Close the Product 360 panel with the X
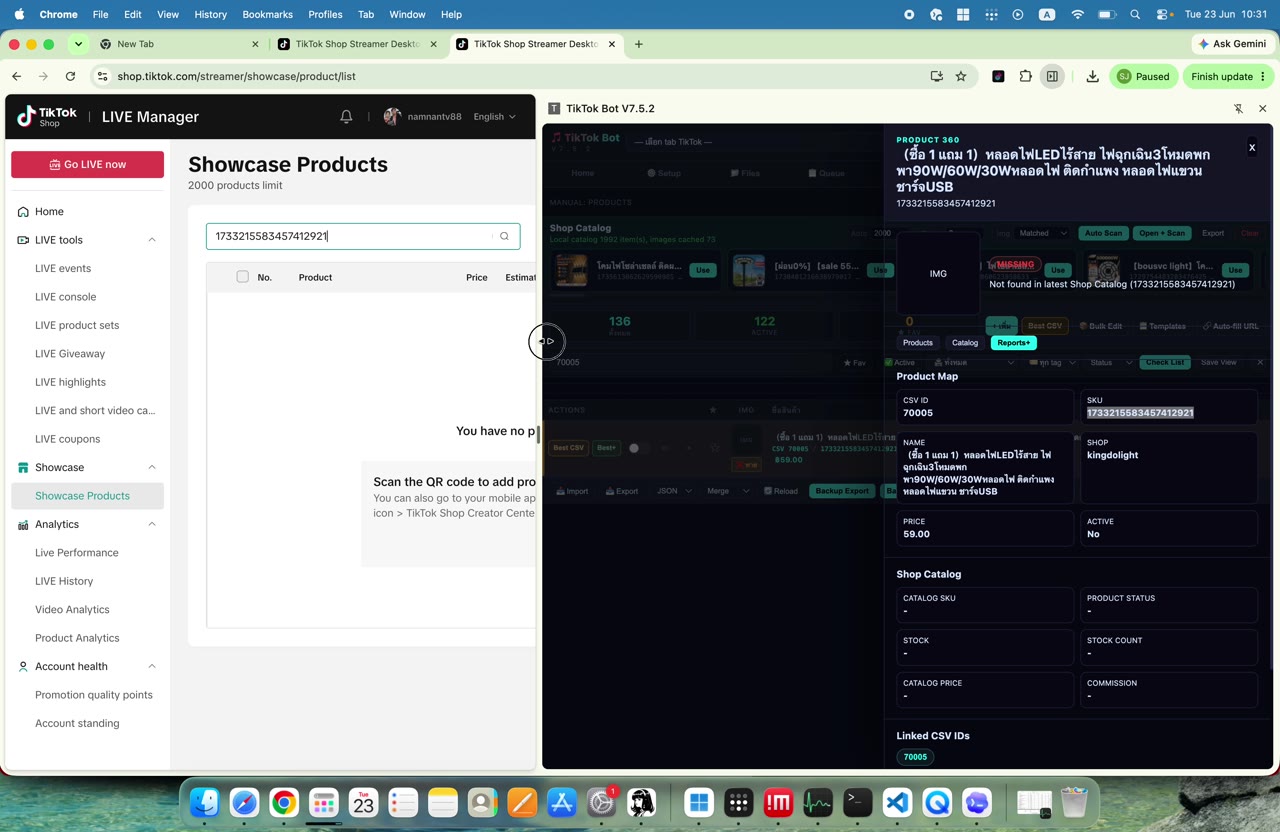1280x832 pixels. click(1251, 148)
